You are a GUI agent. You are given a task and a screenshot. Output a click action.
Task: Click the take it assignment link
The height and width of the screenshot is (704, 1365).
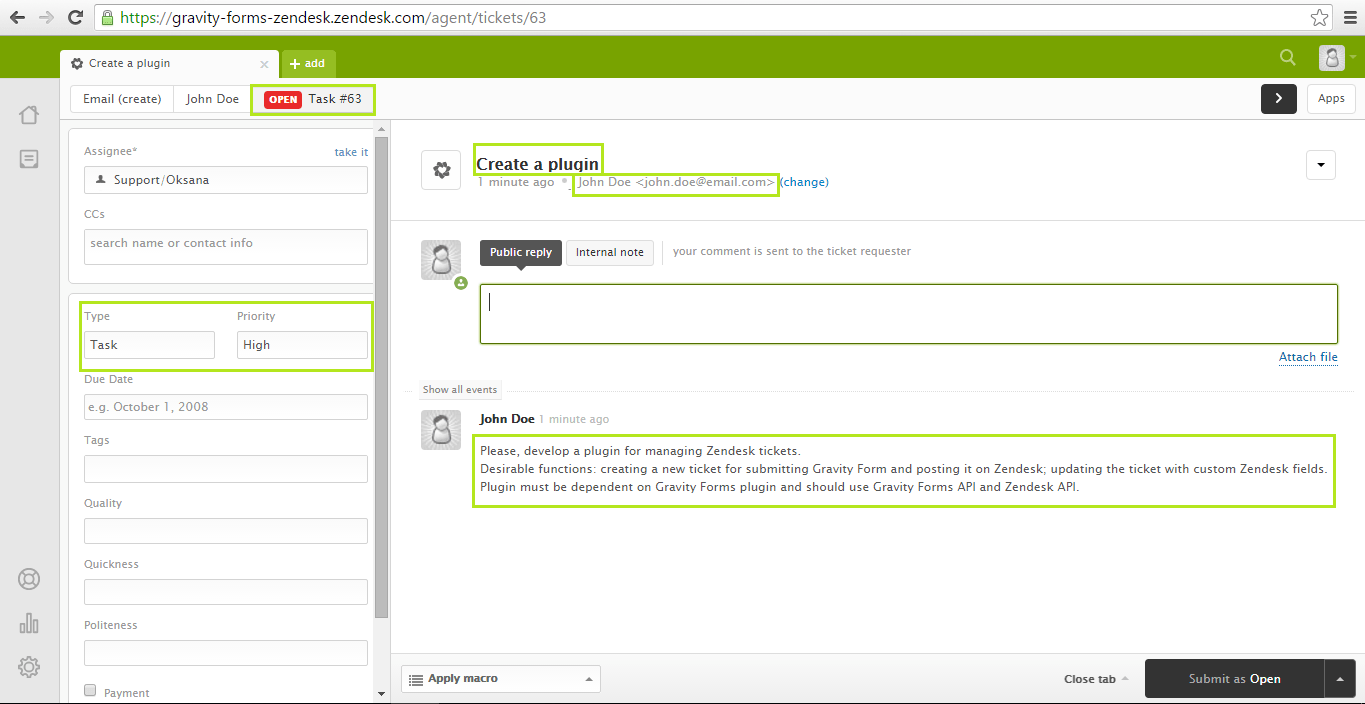pyautogui.click(x=351, y=151)
